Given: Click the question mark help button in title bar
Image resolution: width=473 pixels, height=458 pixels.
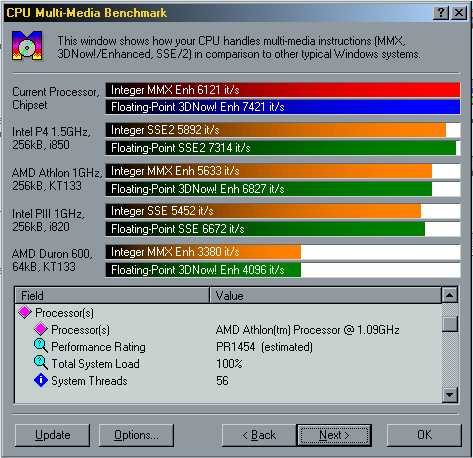Looking at the screenshot, I should click(x=441, y=13).
